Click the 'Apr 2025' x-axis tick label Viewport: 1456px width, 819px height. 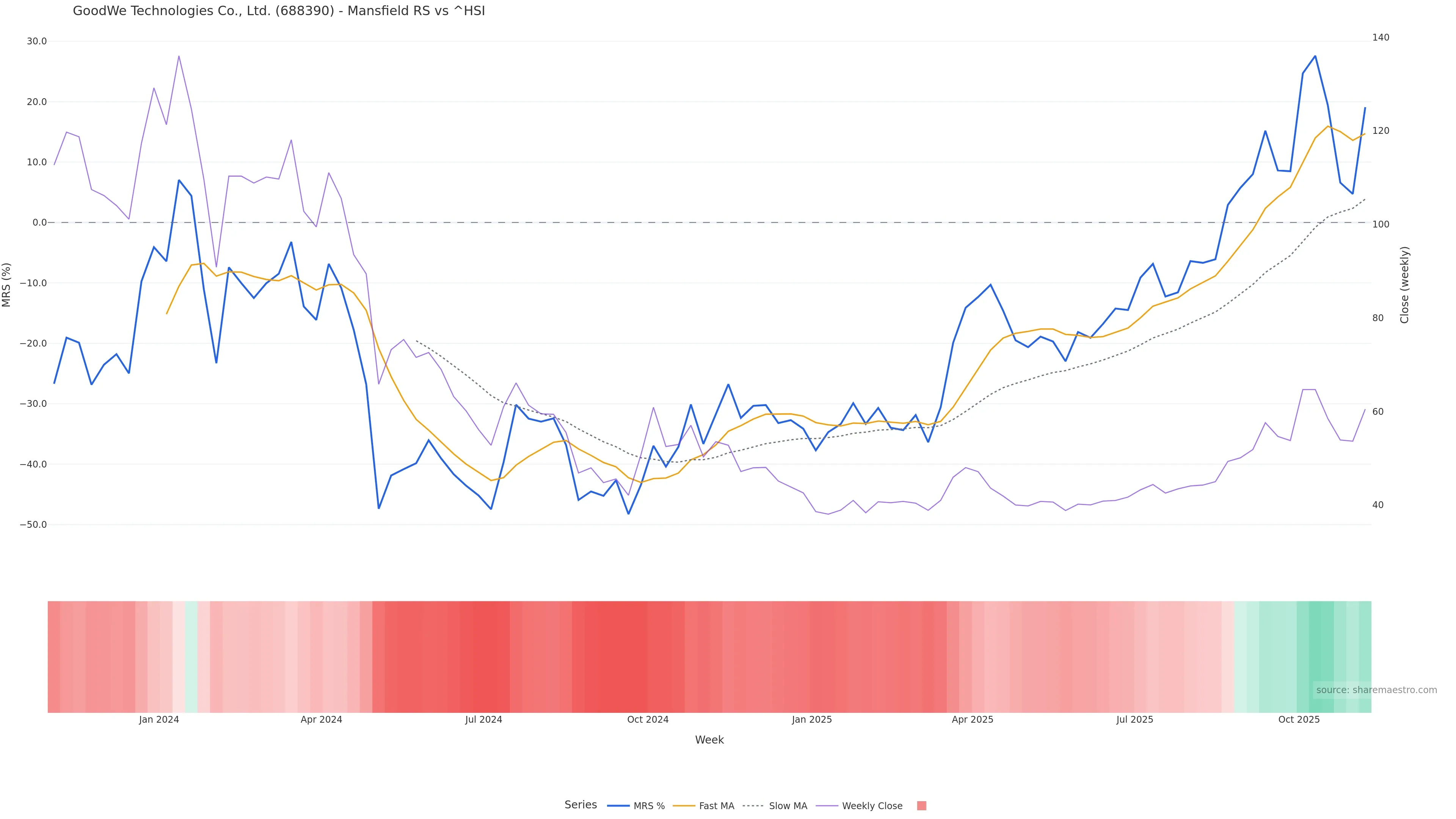click(x=972, y=720)
